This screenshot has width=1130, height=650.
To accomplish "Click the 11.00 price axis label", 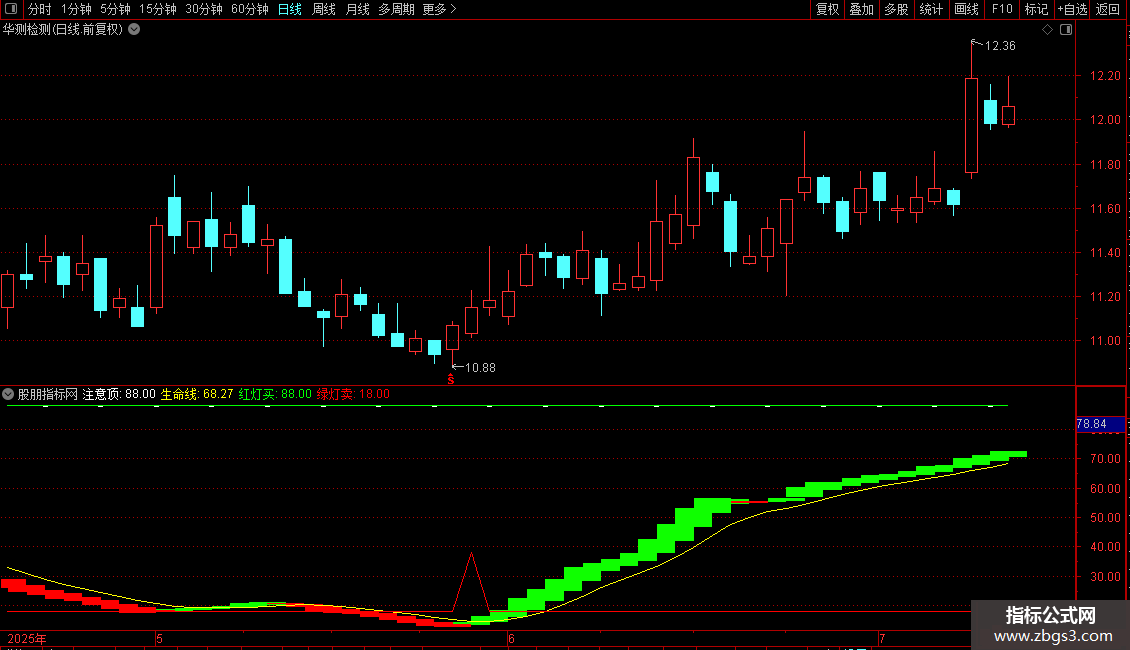I will point(1105,341).
